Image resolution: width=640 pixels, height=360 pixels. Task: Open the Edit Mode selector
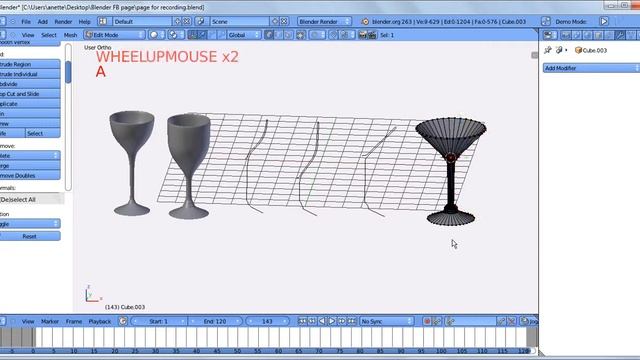115,35
